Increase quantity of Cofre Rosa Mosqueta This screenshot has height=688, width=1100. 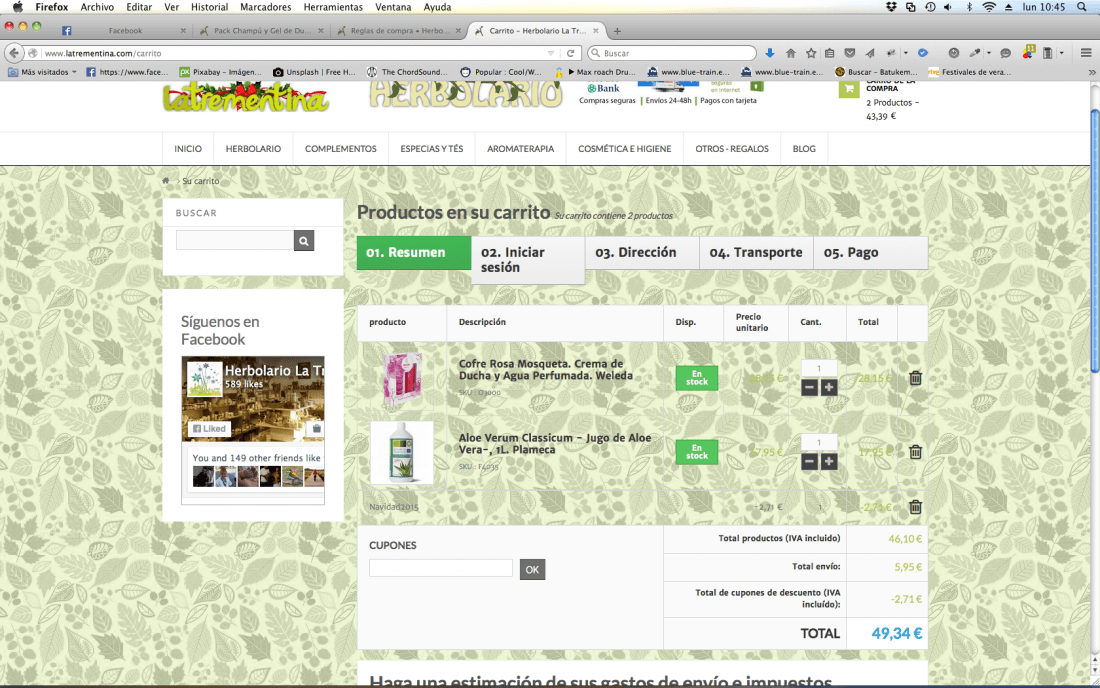click(829, 387)
